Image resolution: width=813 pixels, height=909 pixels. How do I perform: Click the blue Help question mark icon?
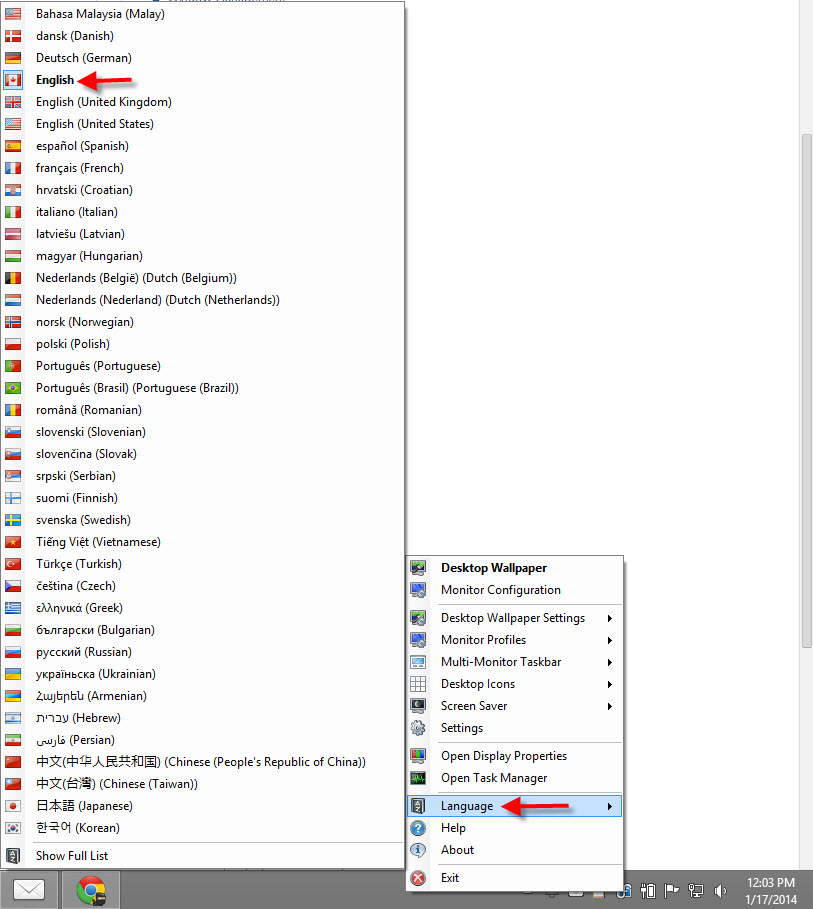click(x=419, y=828)
